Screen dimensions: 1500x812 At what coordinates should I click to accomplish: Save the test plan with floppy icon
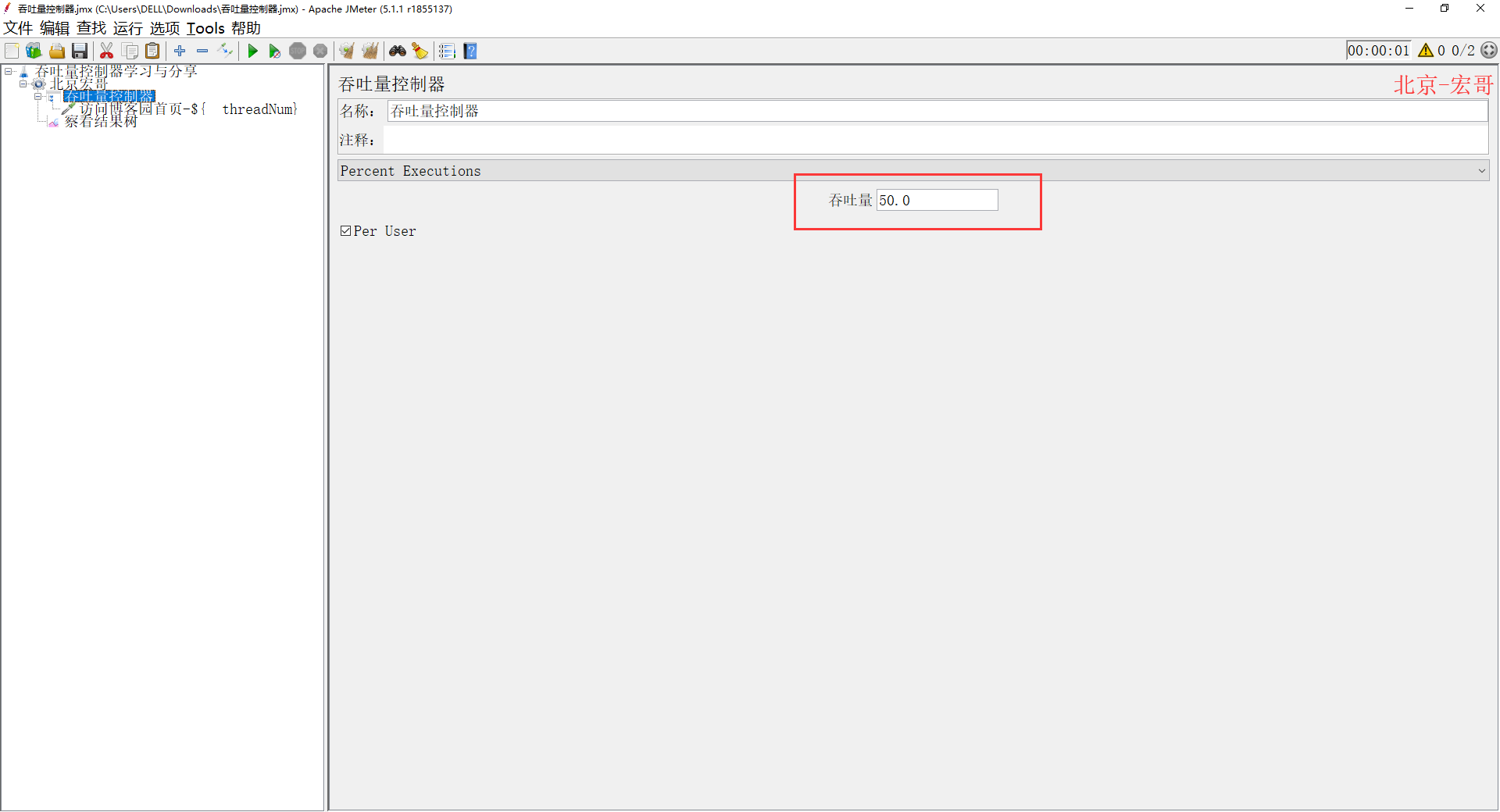(79, 51)
